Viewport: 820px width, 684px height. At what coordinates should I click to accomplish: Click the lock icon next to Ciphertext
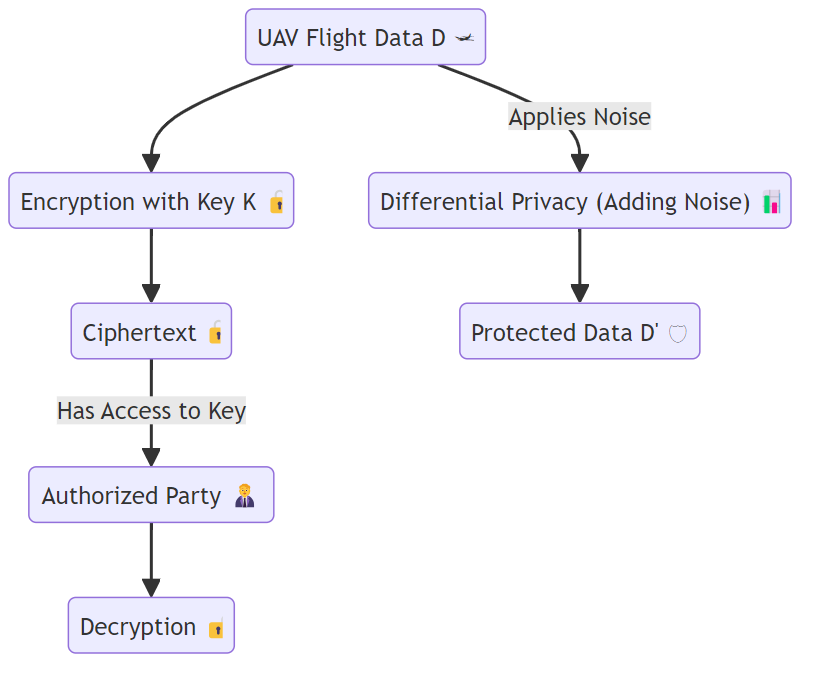[215, 333]
